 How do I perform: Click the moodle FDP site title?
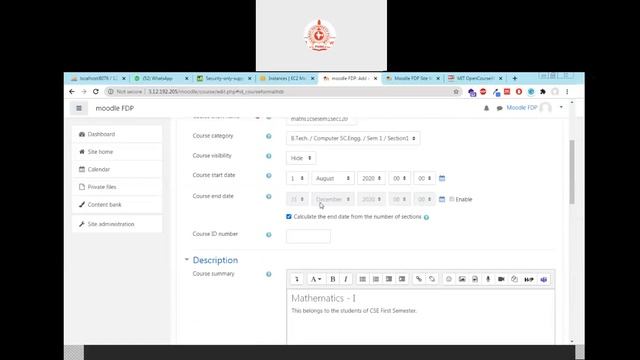(x=115, y=108)
